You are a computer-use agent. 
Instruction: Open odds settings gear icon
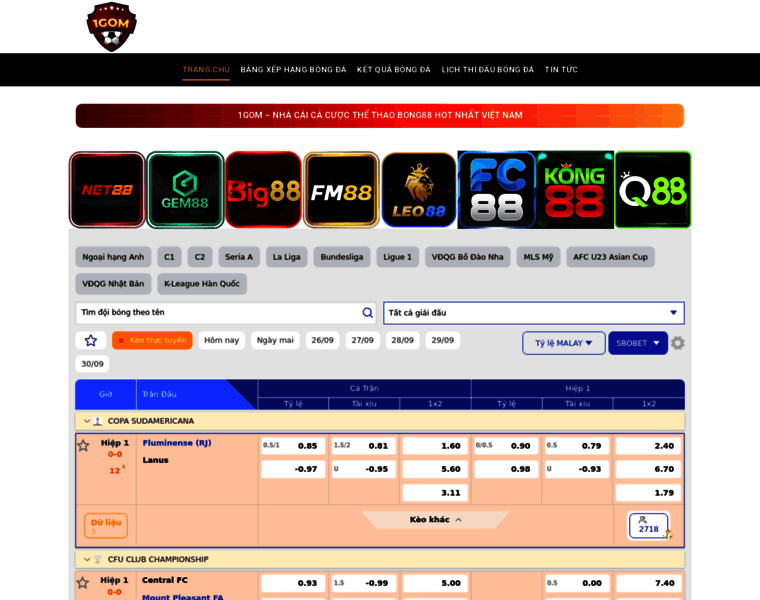(678, 343)
